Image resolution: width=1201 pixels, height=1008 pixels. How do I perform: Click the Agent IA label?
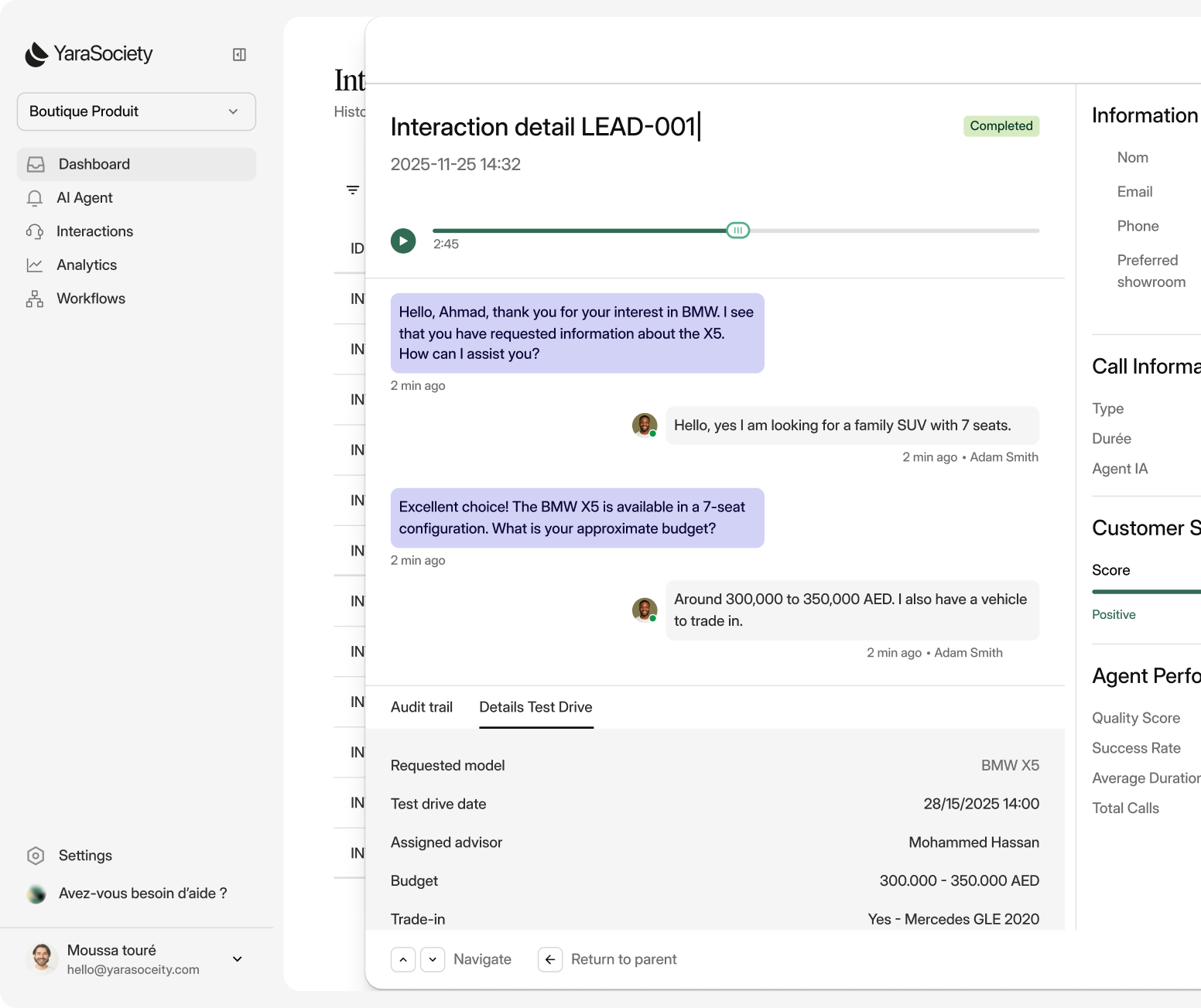(1120, 469)
